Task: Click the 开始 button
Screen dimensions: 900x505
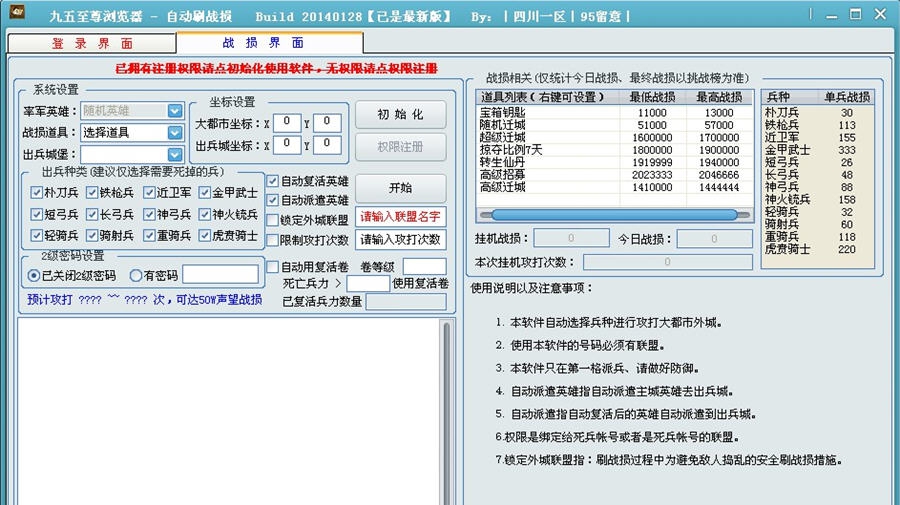Action: coord(401,188)
